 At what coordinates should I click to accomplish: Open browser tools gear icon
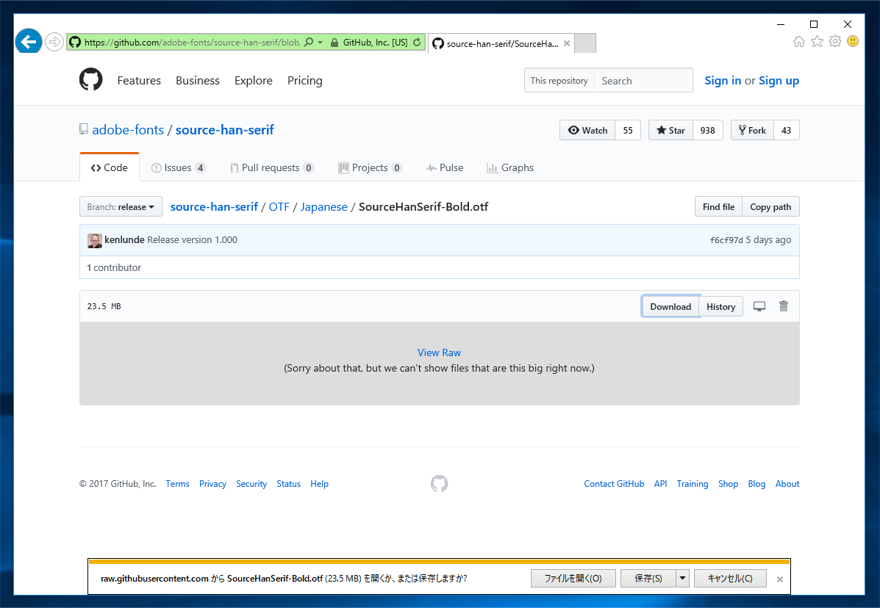tap(835, 42)
